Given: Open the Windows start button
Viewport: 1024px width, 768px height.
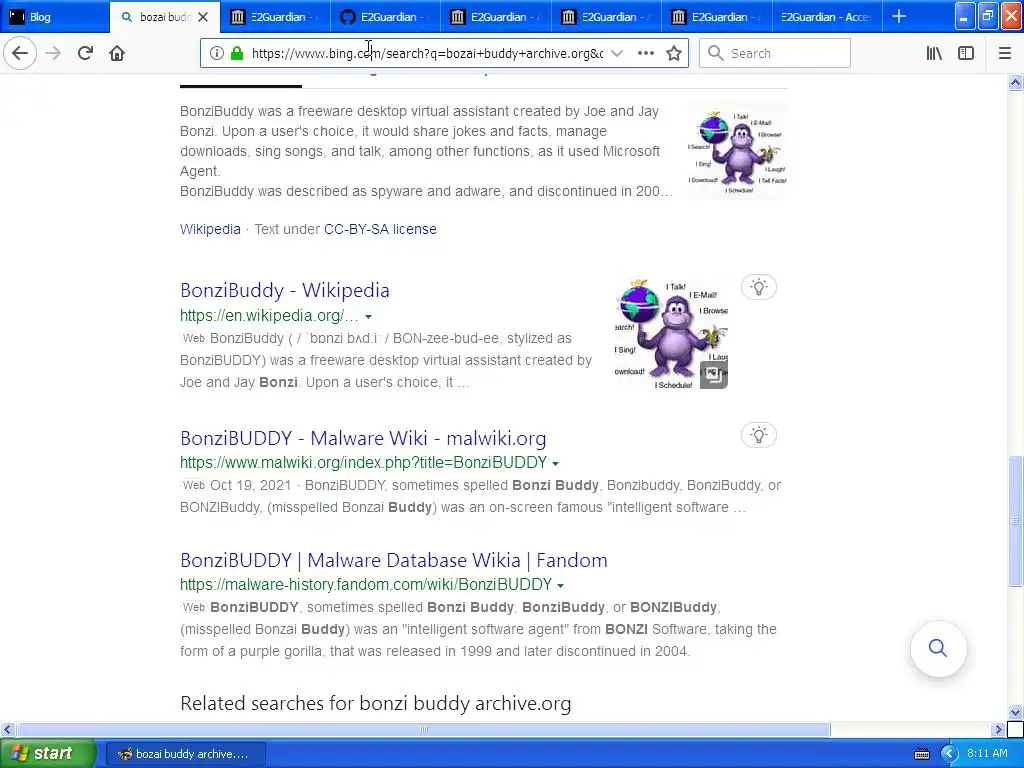Looking at the screenshot, I should pyautogui.click(x=48, y=753).
